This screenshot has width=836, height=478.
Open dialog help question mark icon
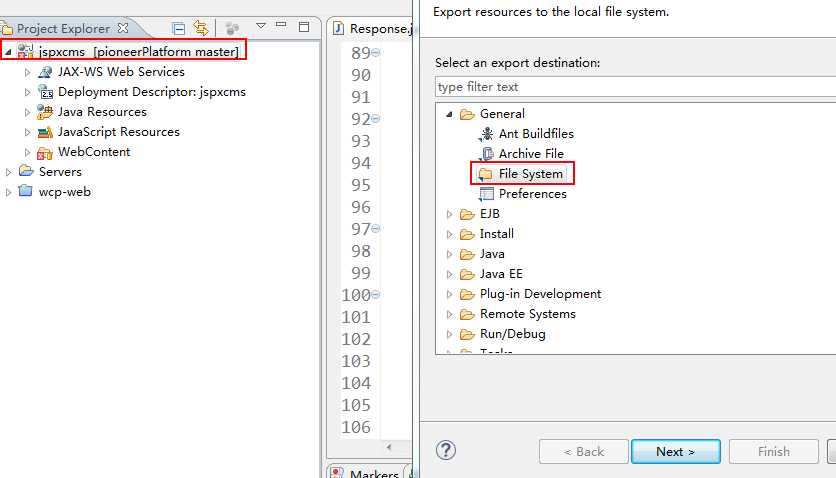[x=446, y=450]
